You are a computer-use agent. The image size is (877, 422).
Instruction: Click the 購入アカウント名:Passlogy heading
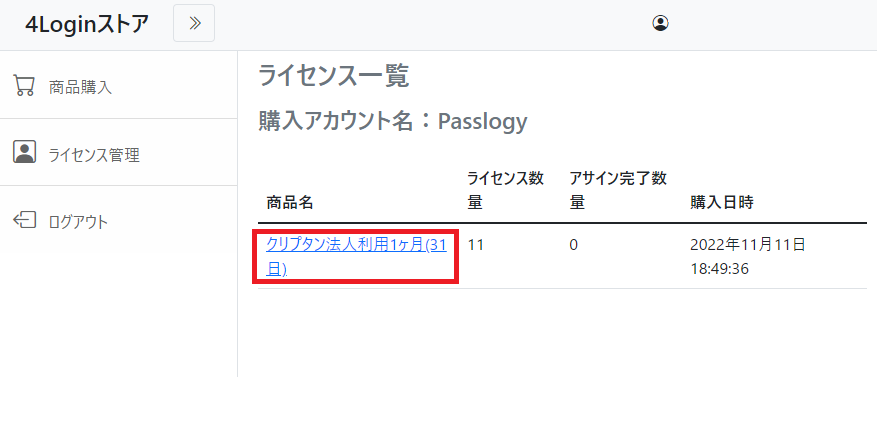[x=392, y=122]
